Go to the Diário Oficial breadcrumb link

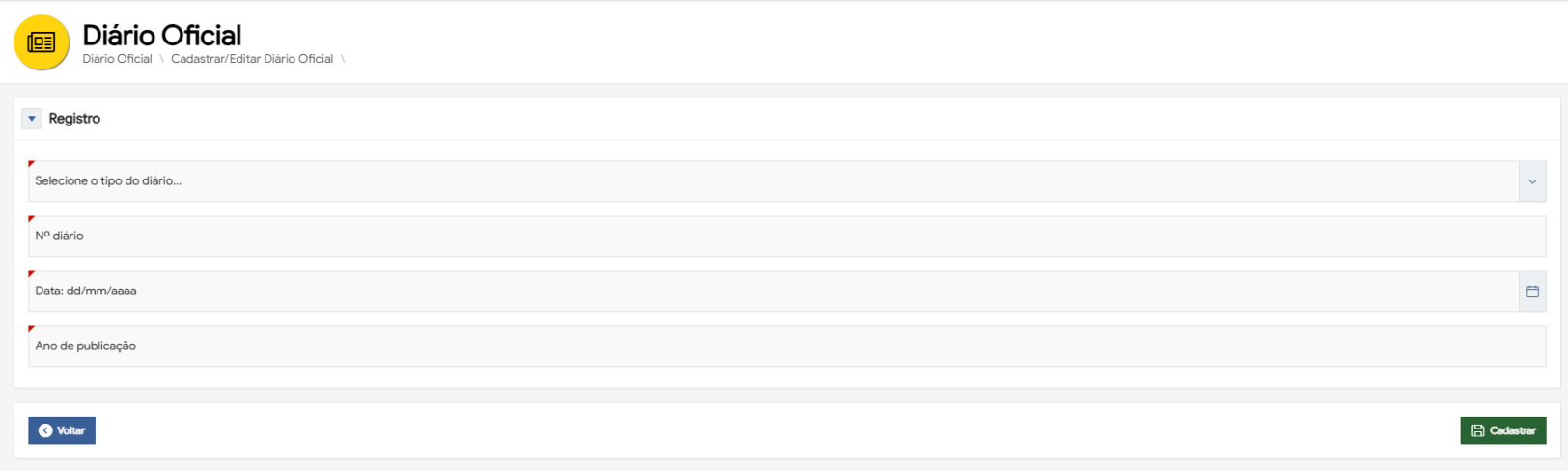[x=117, y=59]
